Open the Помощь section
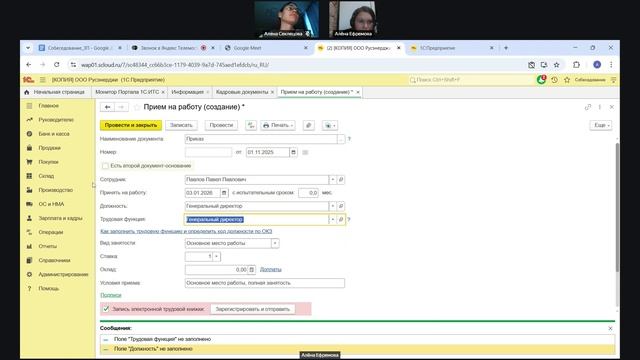640x360 pixels. point(49,289)
